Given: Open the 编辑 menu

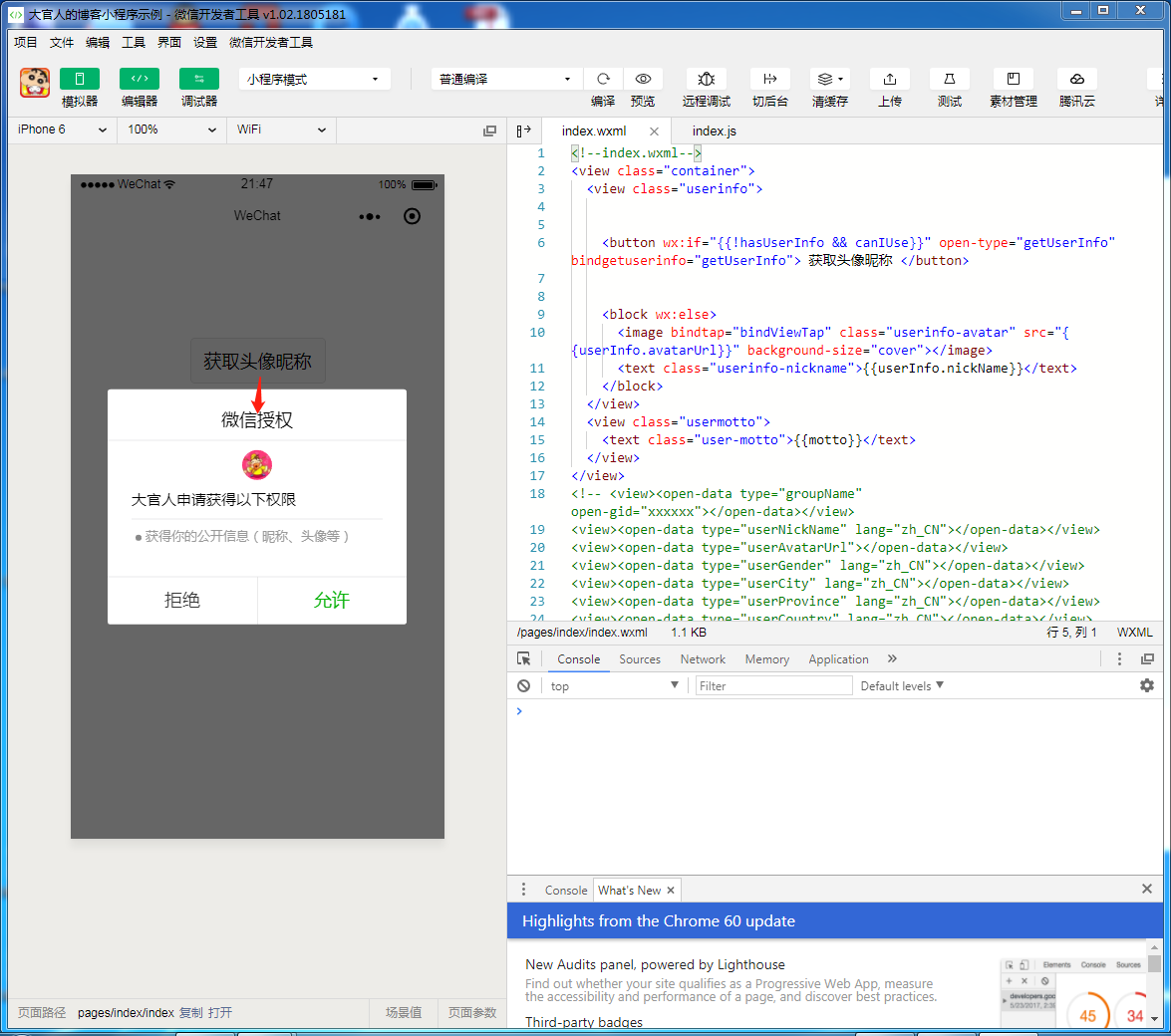Looking at the screenshot, I should tap(97, 43).
